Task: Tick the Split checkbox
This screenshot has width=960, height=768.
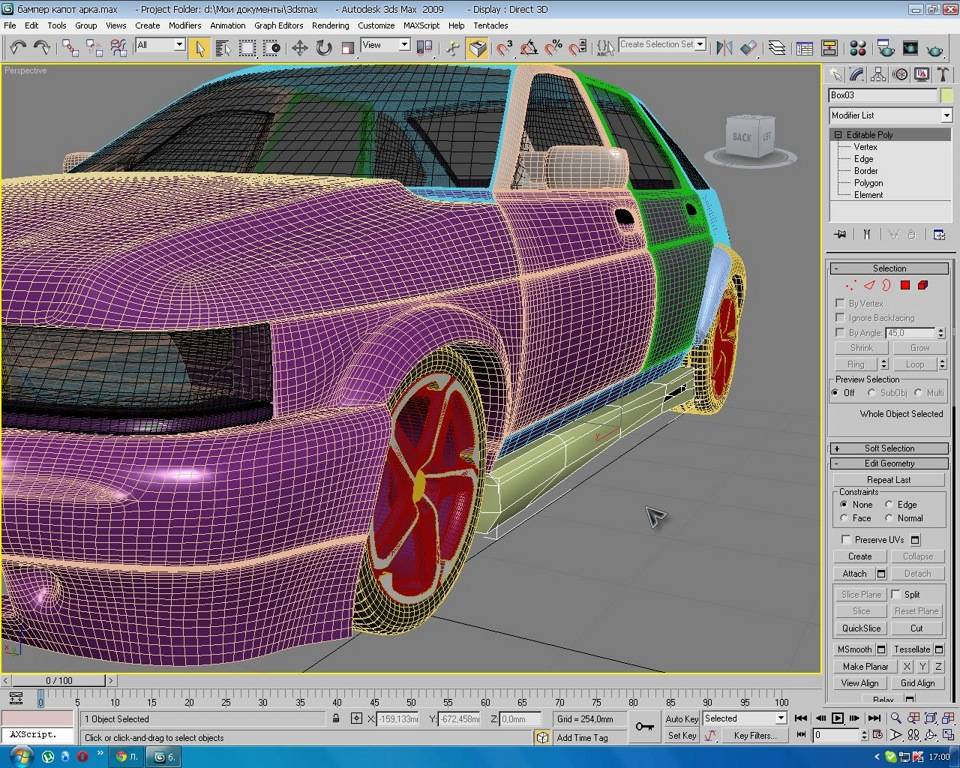Action: pyautogui.click(x=896, y=594)
